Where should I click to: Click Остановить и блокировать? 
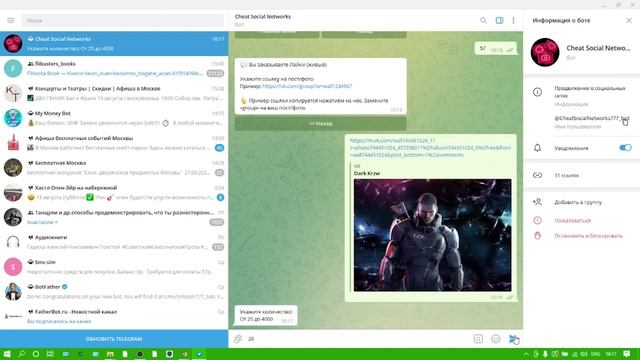pos(588,236)
